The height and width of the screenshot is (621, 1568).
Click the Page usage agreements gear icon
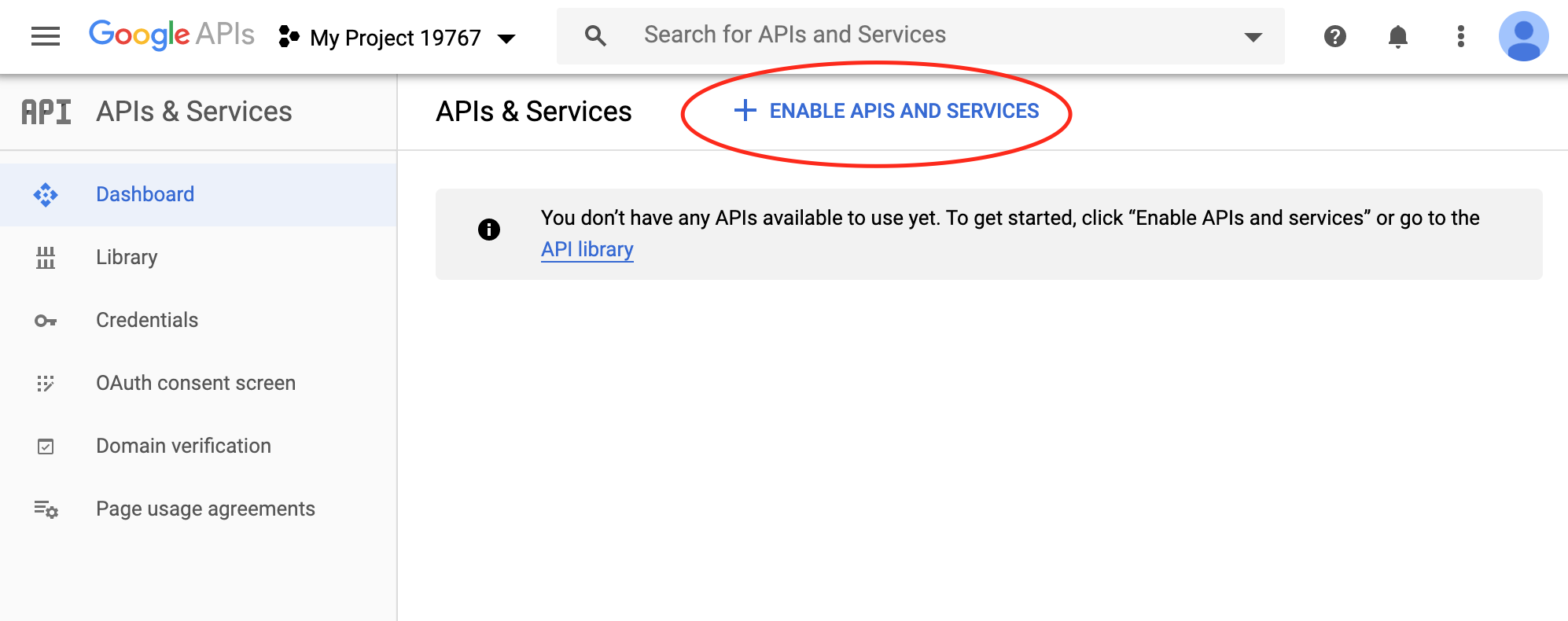click(46, 509)
